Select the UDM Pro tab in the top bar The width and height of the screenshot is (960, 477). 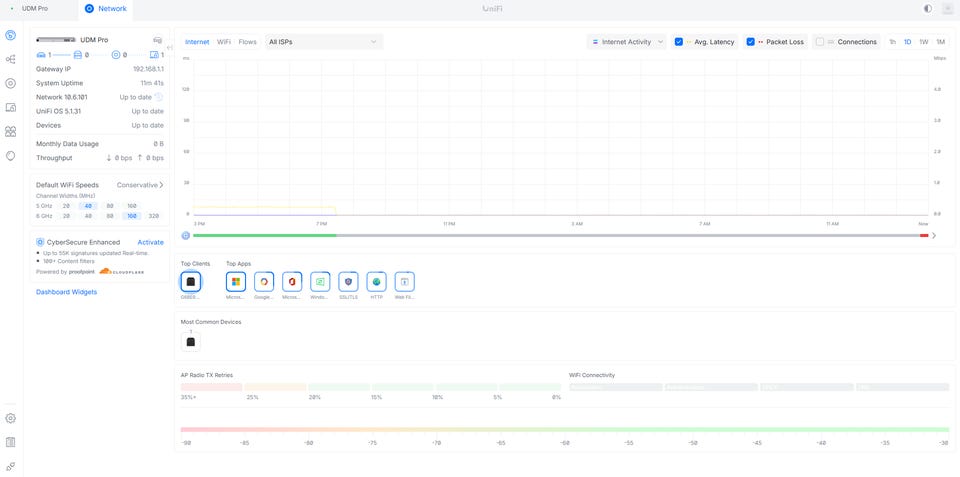pyautogui.click(x=35, y=9)
